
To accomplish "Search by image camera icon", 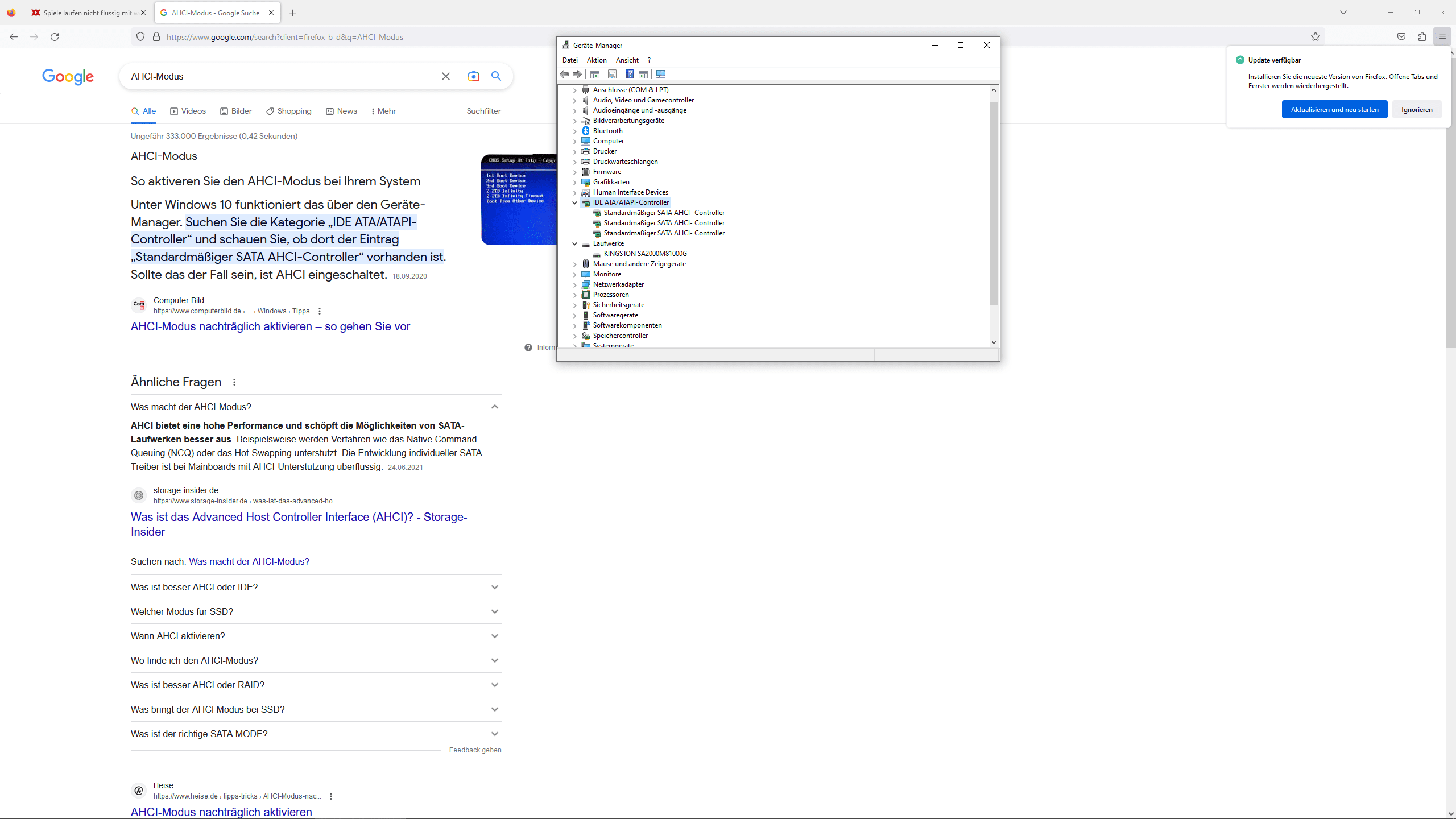I will [473, 76].
